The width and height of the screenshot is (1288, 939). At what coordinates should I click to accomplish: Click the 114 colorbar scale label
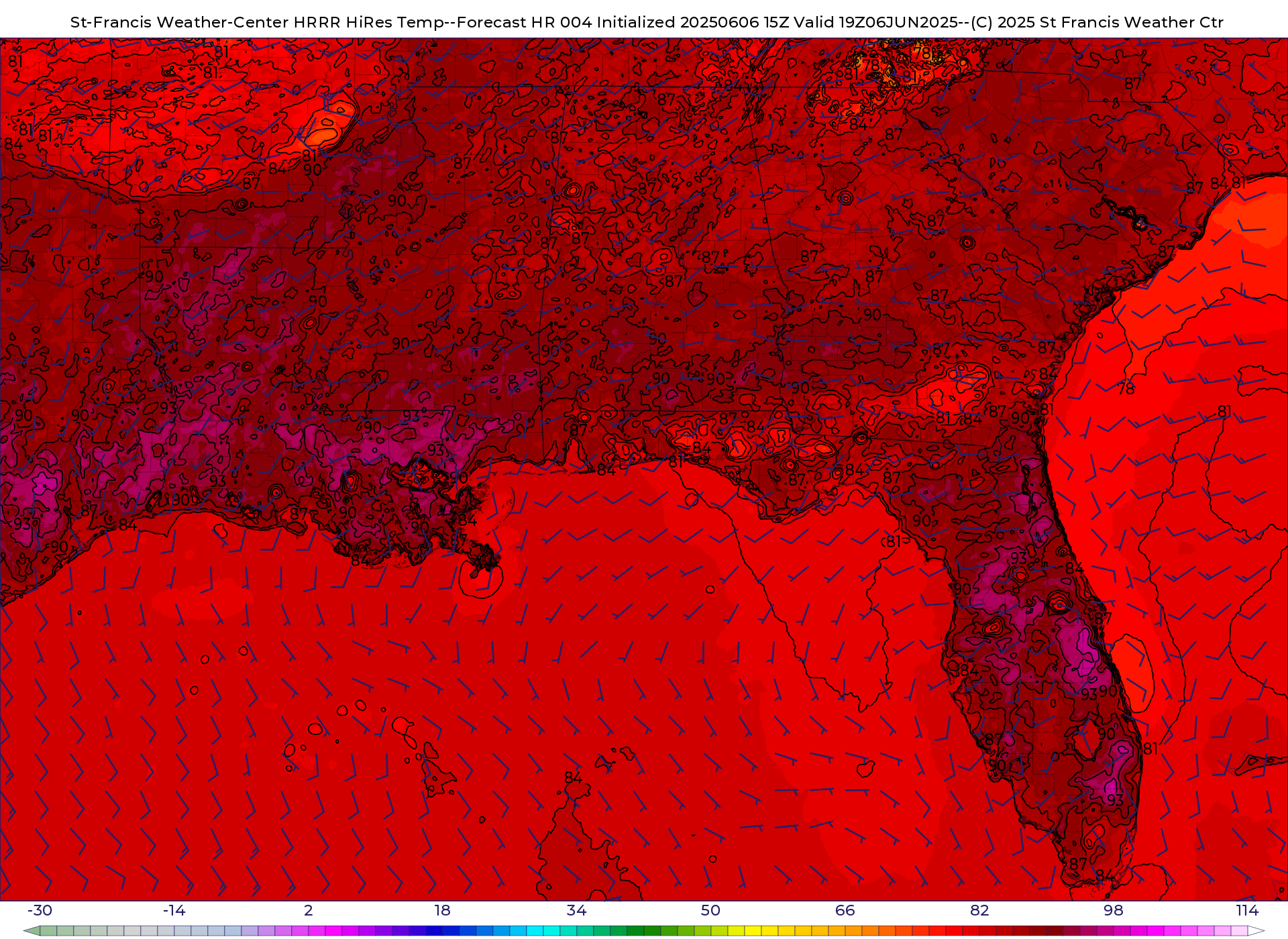tap(1248, 911)
